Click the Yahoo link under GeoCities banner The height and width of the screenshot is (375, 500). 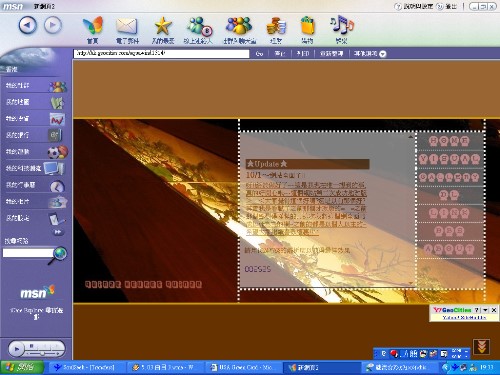point(464,317)
